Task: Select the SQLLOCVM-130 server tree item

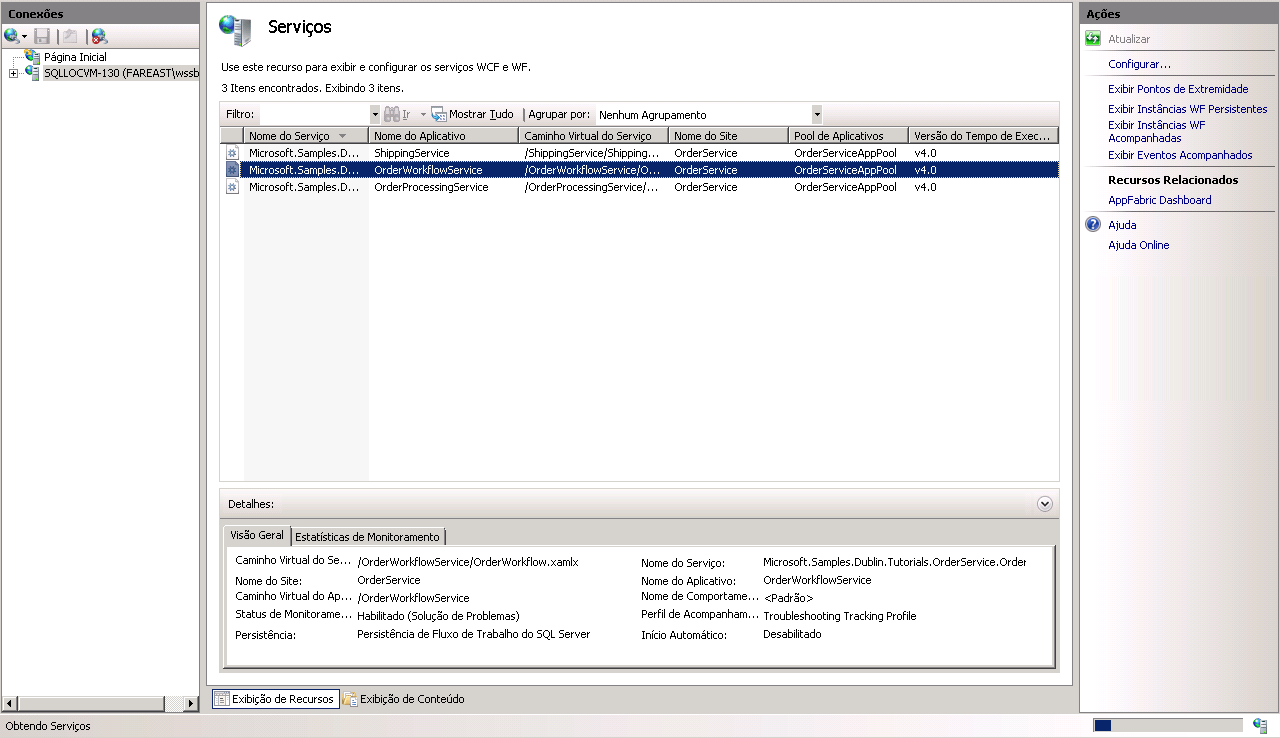Action: pyautogui.click(x=121, y=73)
